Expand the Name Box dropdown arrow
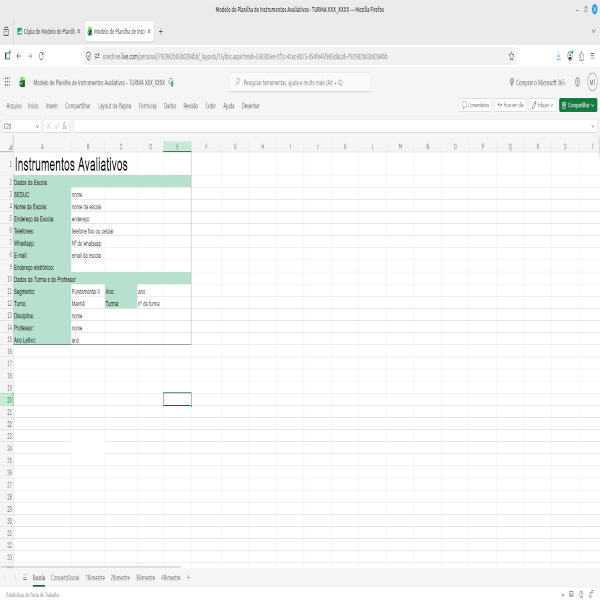This screenshot has width=600, height=600. click(x=37, y=126)
